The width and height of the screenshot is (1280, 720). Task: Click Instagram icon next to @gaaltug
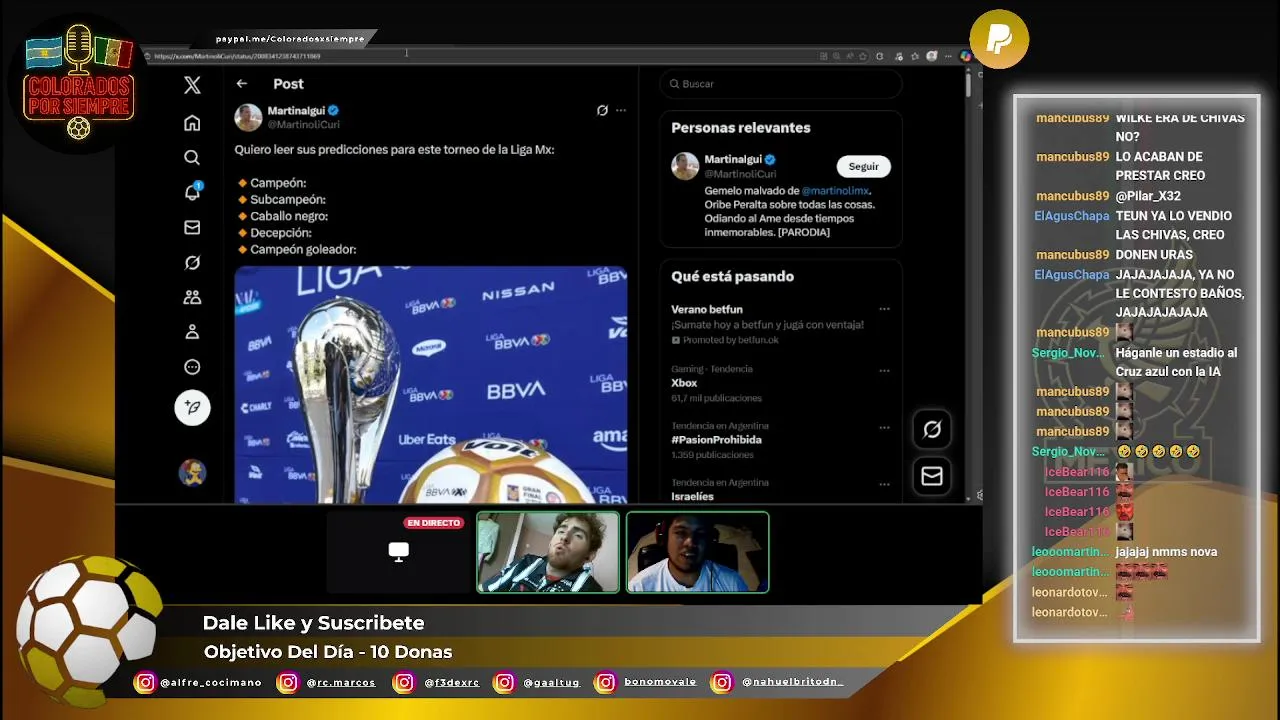pos(505,683)
